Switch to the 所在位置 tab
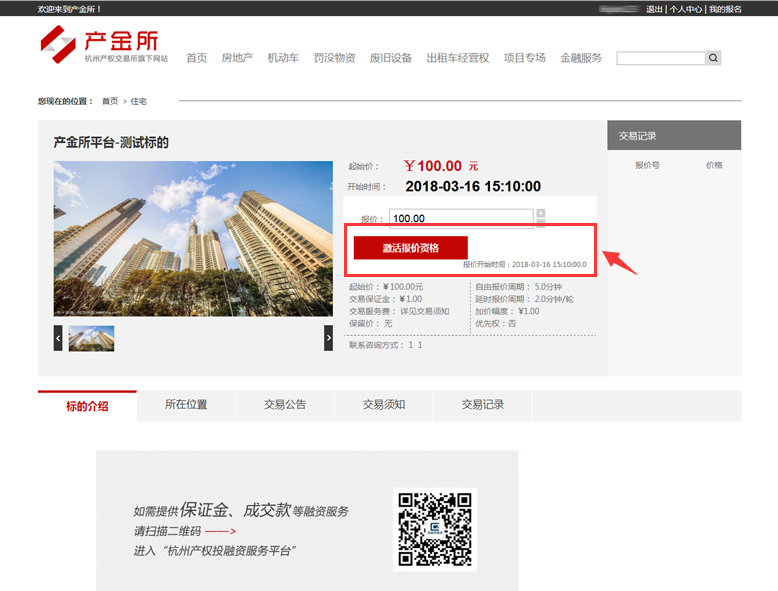Screen dimensions: 778x591 pos(186,405)
